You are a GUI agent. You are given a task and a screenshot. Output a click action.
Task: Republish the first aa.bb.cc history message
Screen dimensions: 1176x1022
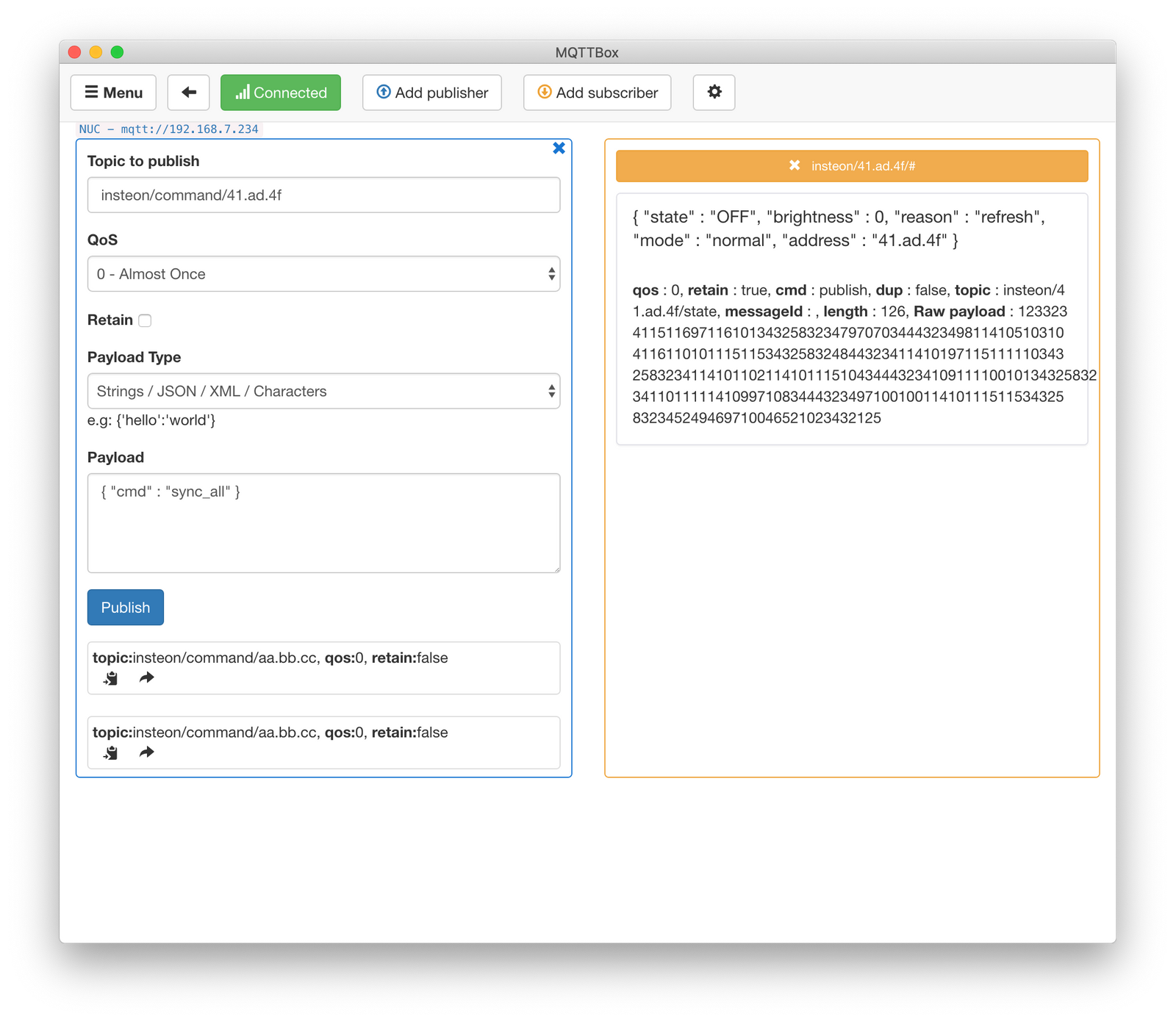146,677
